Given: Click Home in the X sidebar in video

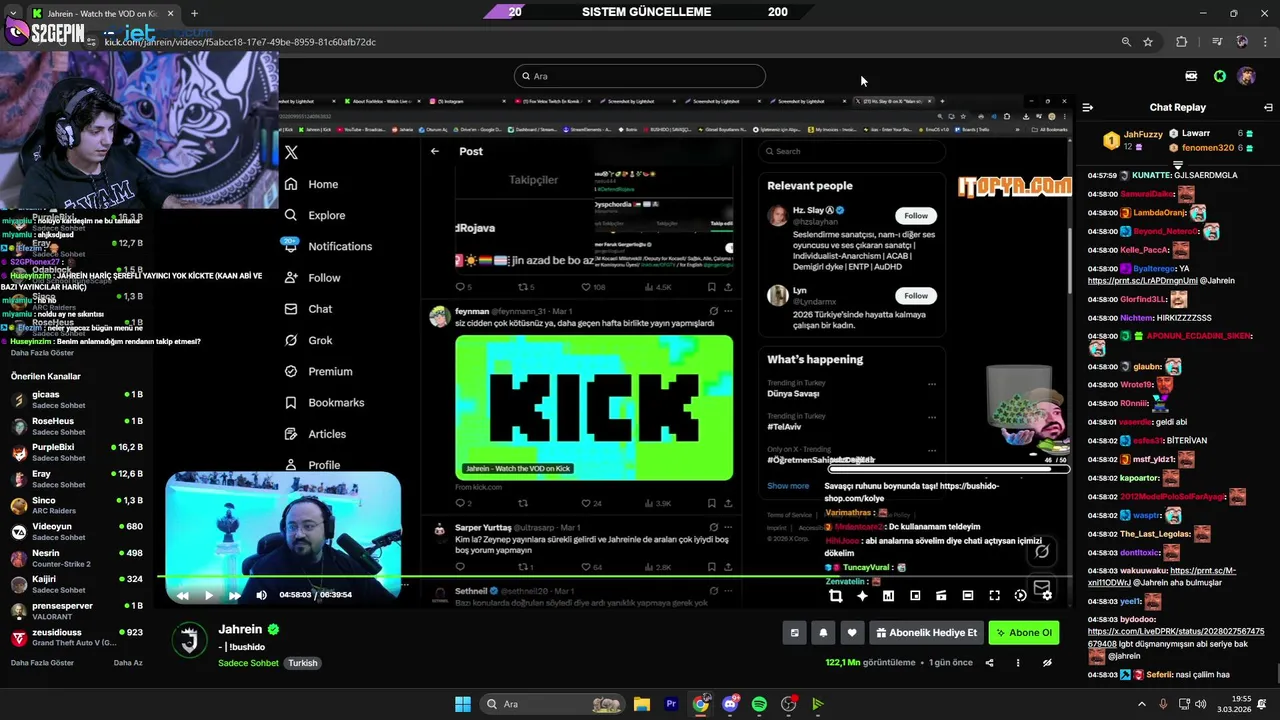Looking at the screenshot, I should (x=311, y=184).
